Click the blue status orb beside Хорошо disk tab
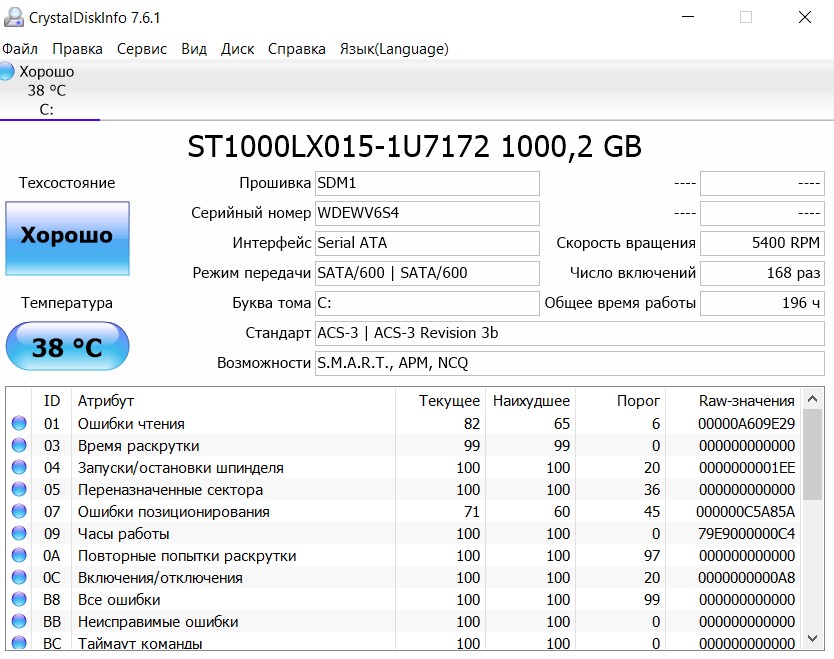The image size is (834, 659). [x=7, y=71]
